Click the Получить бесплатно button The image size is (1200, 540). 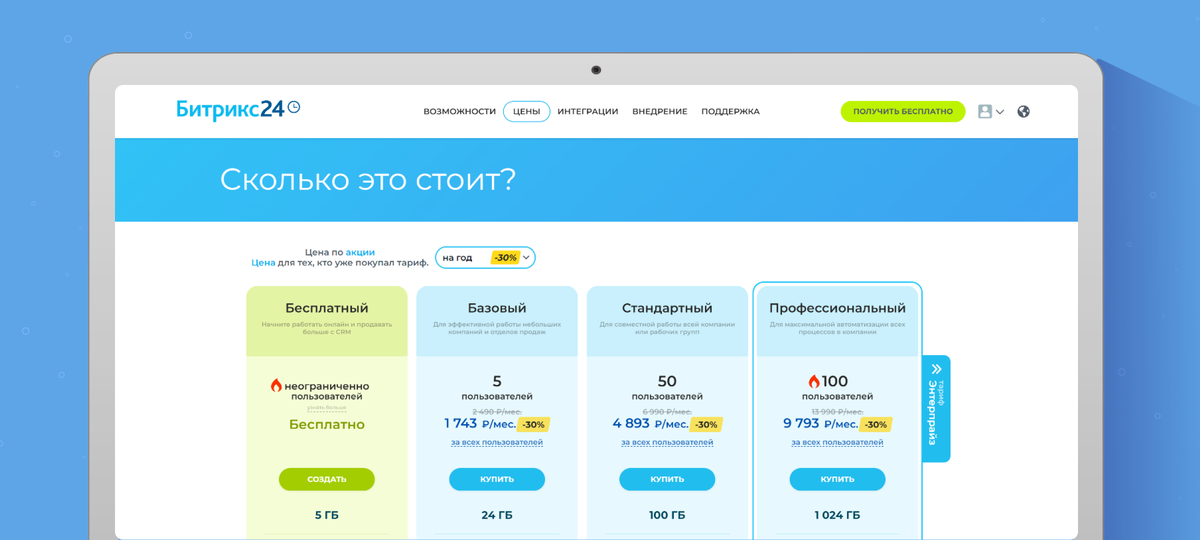tap(903, 111)
